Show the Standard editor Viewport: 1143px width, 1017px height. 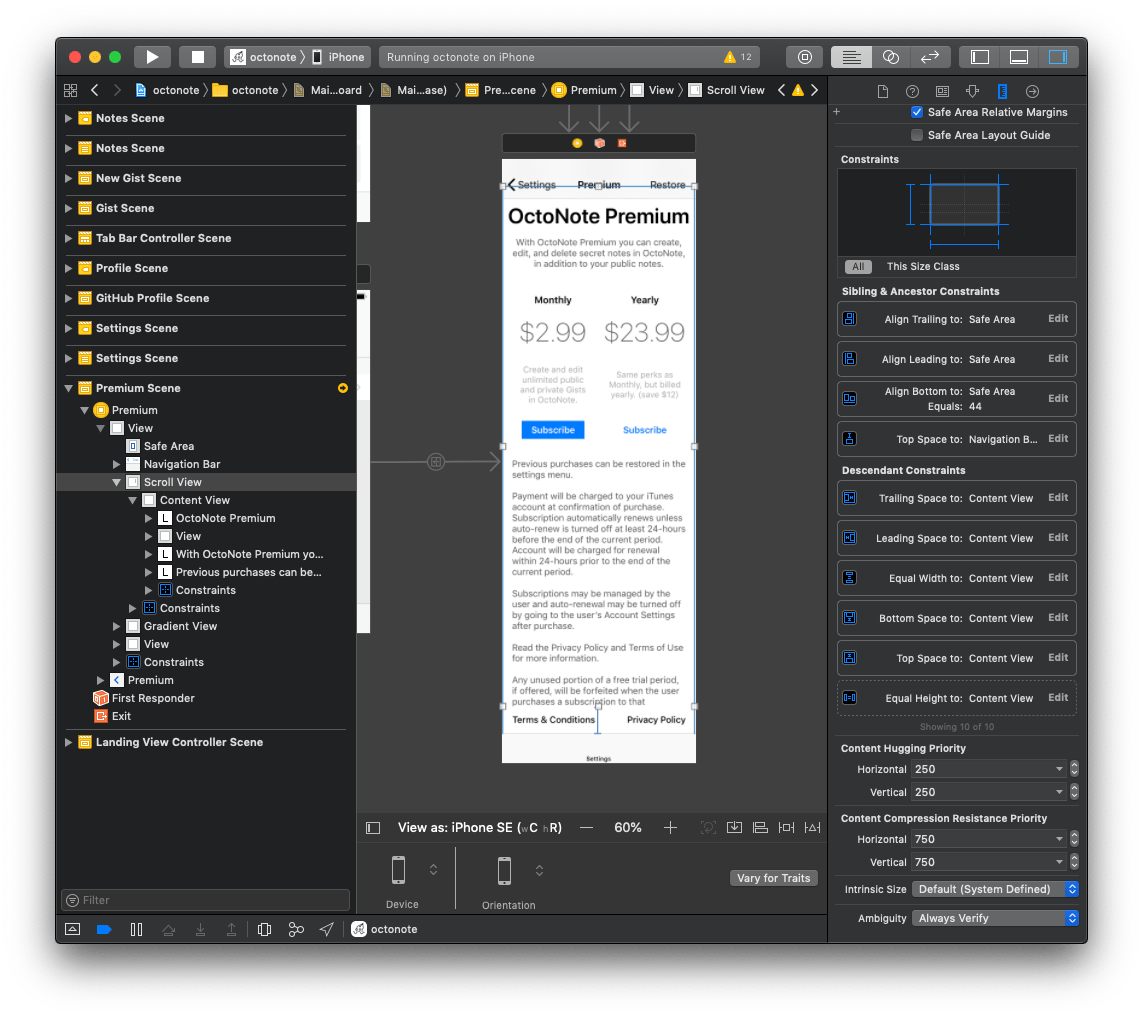(851, 57)
